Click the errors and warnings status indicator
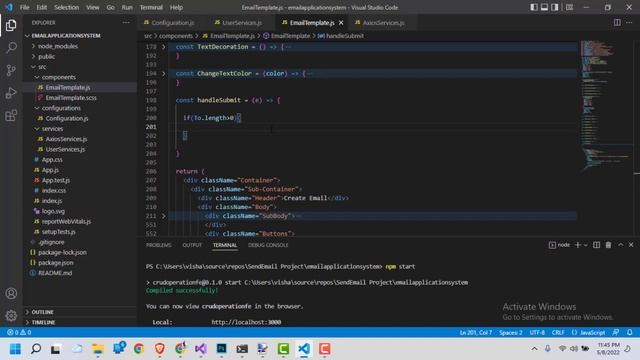This screenshot has width=640, height=360. (x=19, y=332)
